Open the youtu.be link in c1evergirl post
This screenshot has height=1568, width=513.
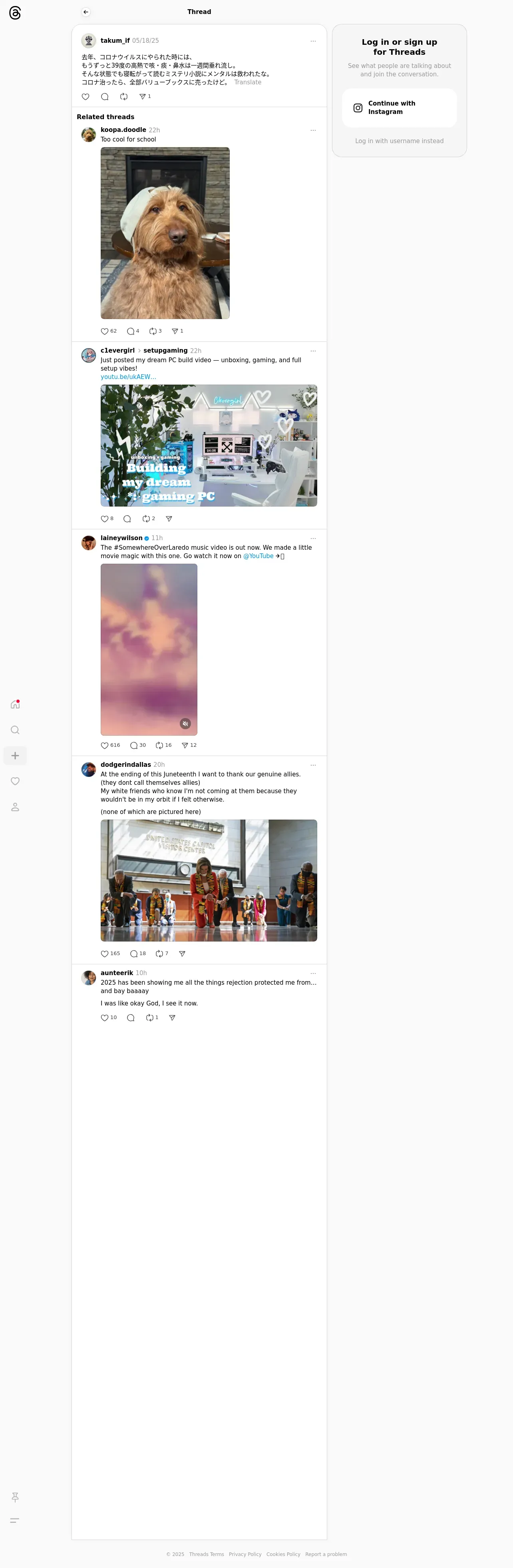click(128, 377)
